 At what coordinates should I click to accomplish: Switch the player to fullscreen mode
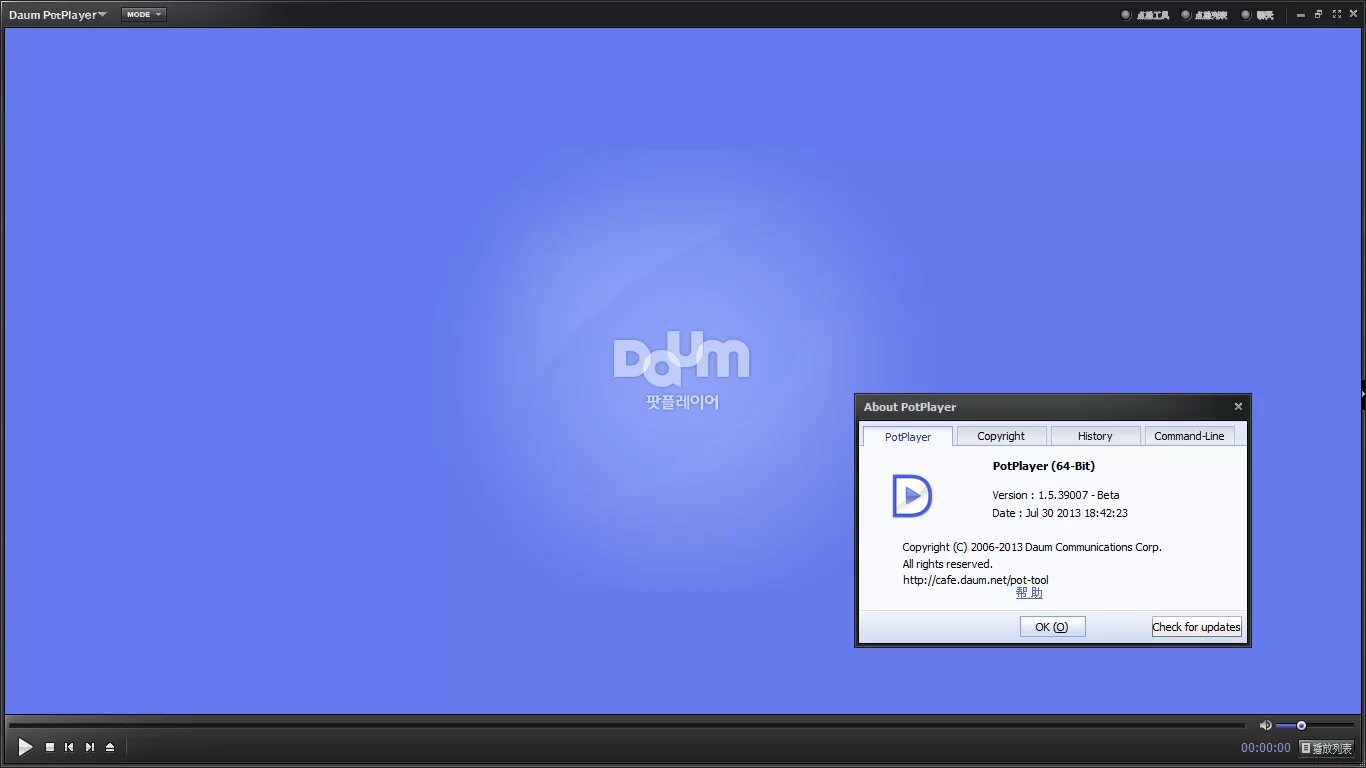1337,15
